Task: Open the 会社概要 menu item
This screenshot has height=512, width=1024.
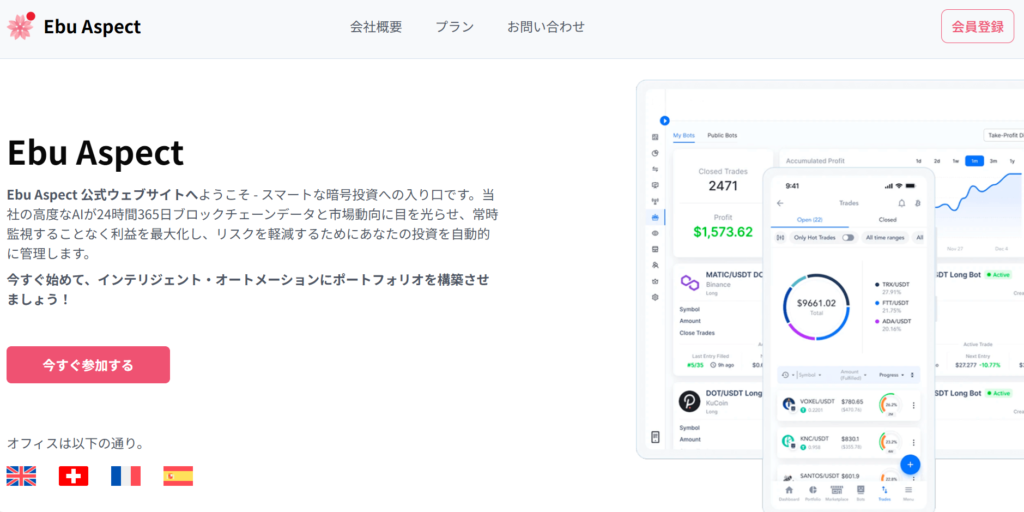Action: tap(376, 27)
